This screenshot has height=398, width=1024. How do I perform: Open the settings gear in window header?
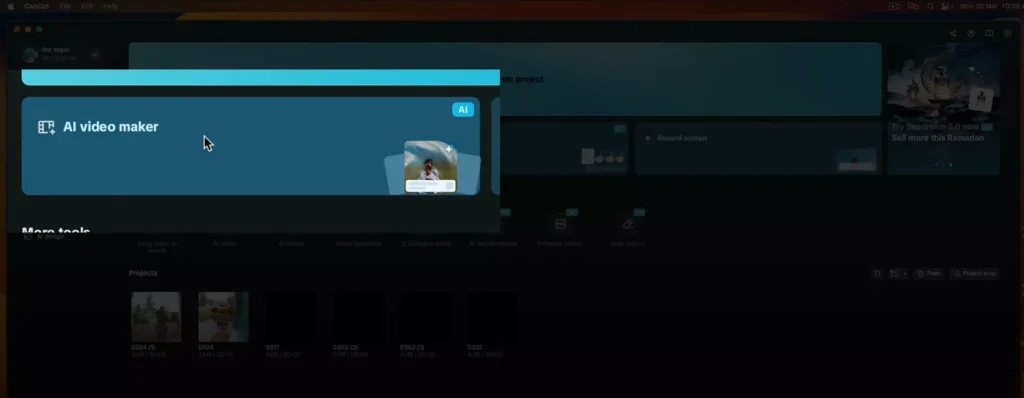[x=1008, y=33]
